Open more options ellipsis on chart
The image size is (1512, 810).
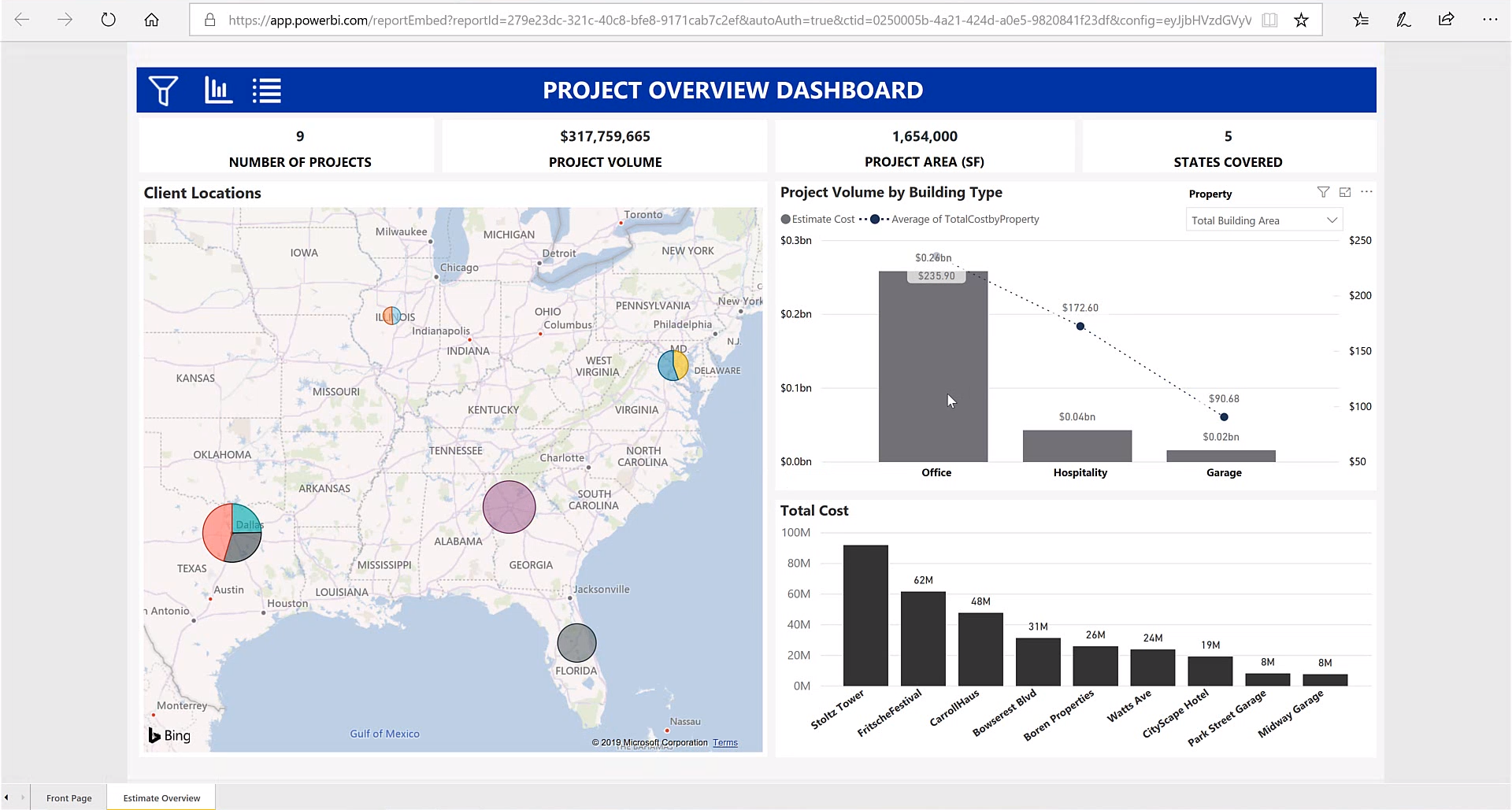[1366, 192]
